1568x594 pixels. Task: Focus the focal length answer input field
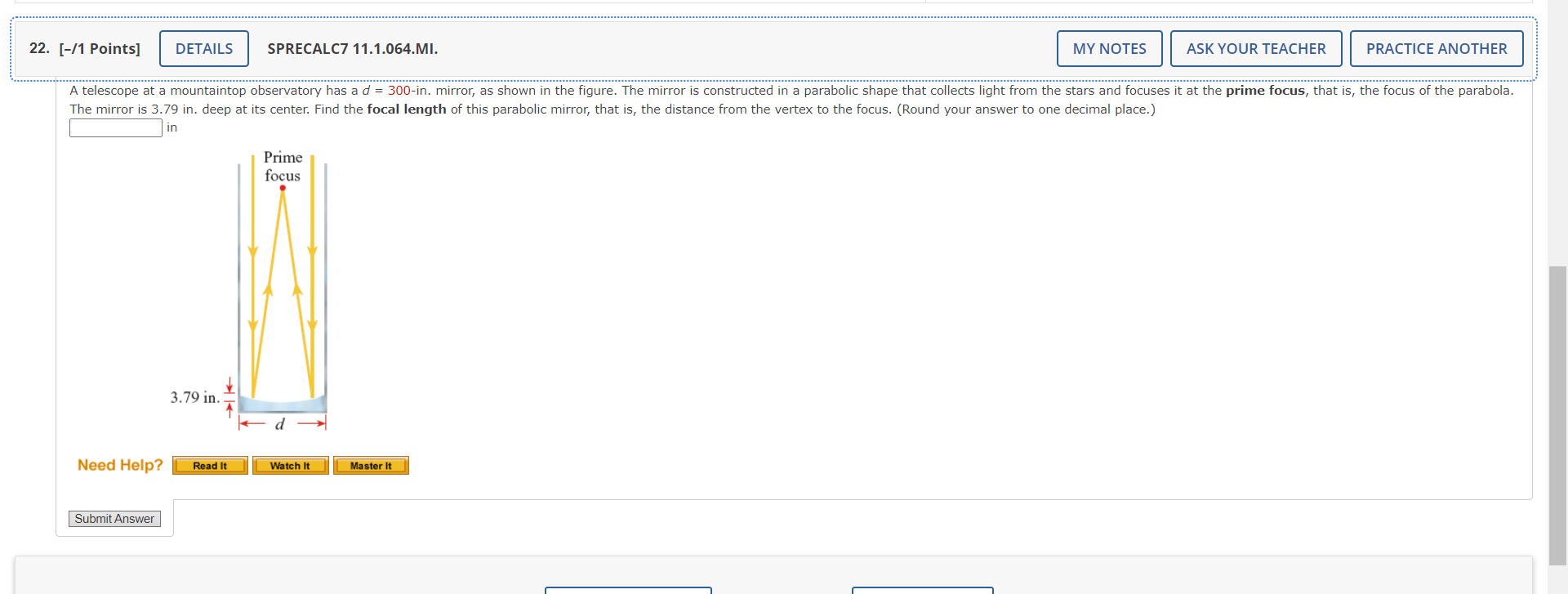[116, 128]
